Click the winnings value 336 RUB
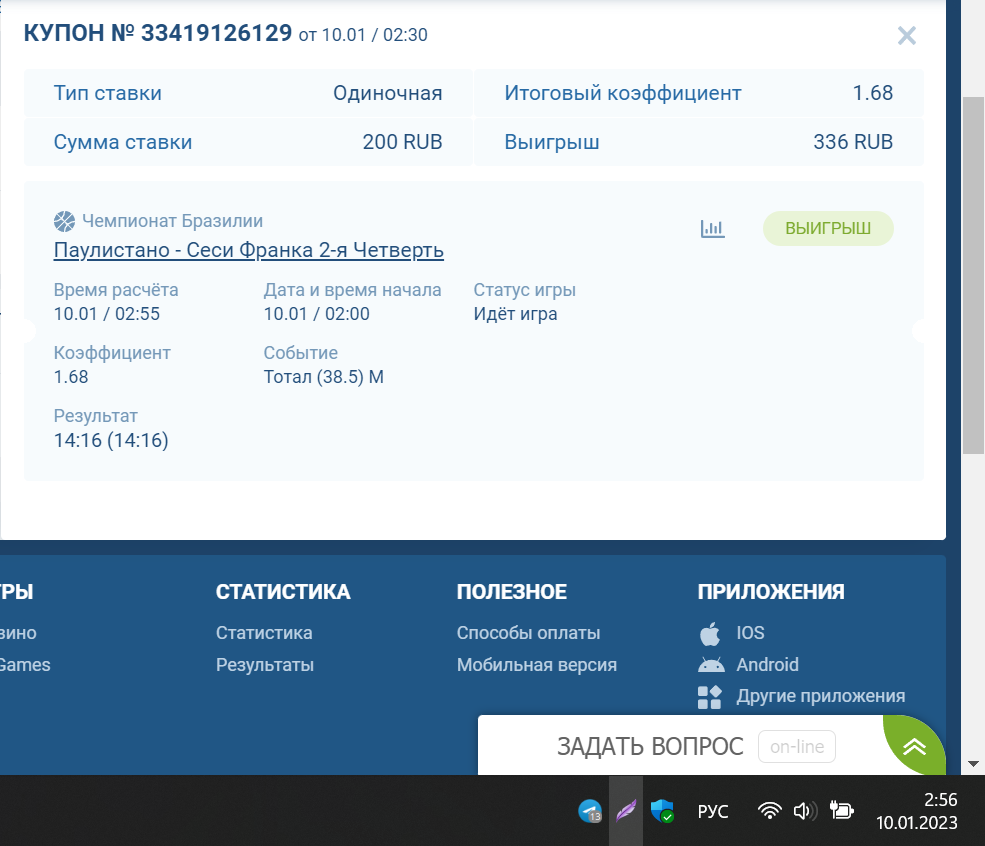 tap(853, 142)
